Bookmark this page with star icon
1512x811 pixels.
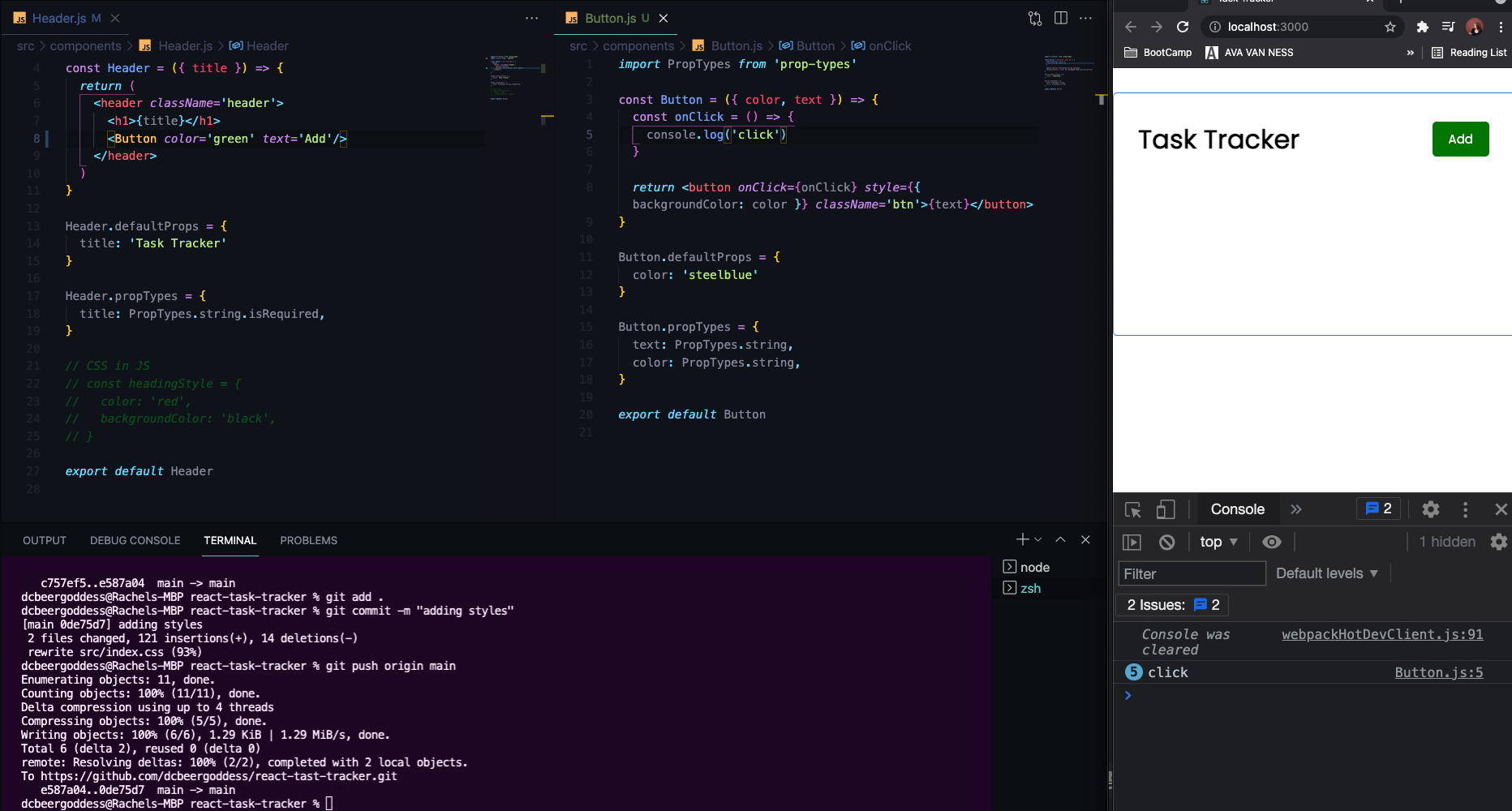(1390, 27)
